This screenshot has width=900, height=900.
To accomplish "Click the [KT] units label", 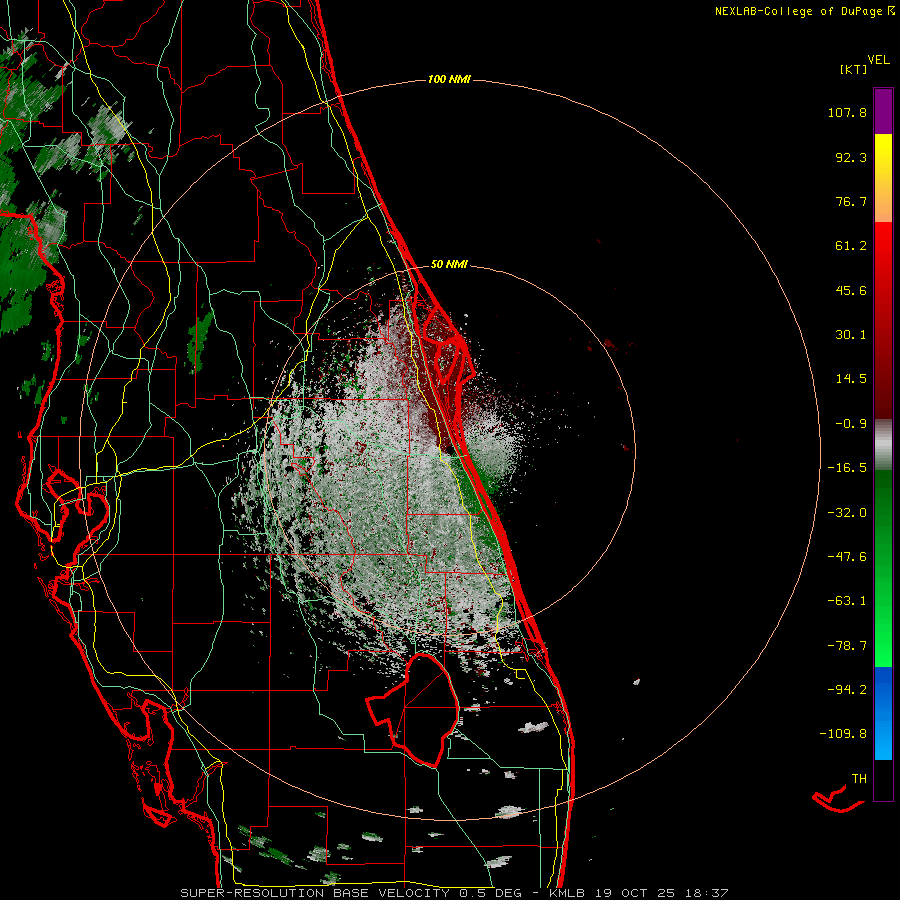I will (854, 69).
